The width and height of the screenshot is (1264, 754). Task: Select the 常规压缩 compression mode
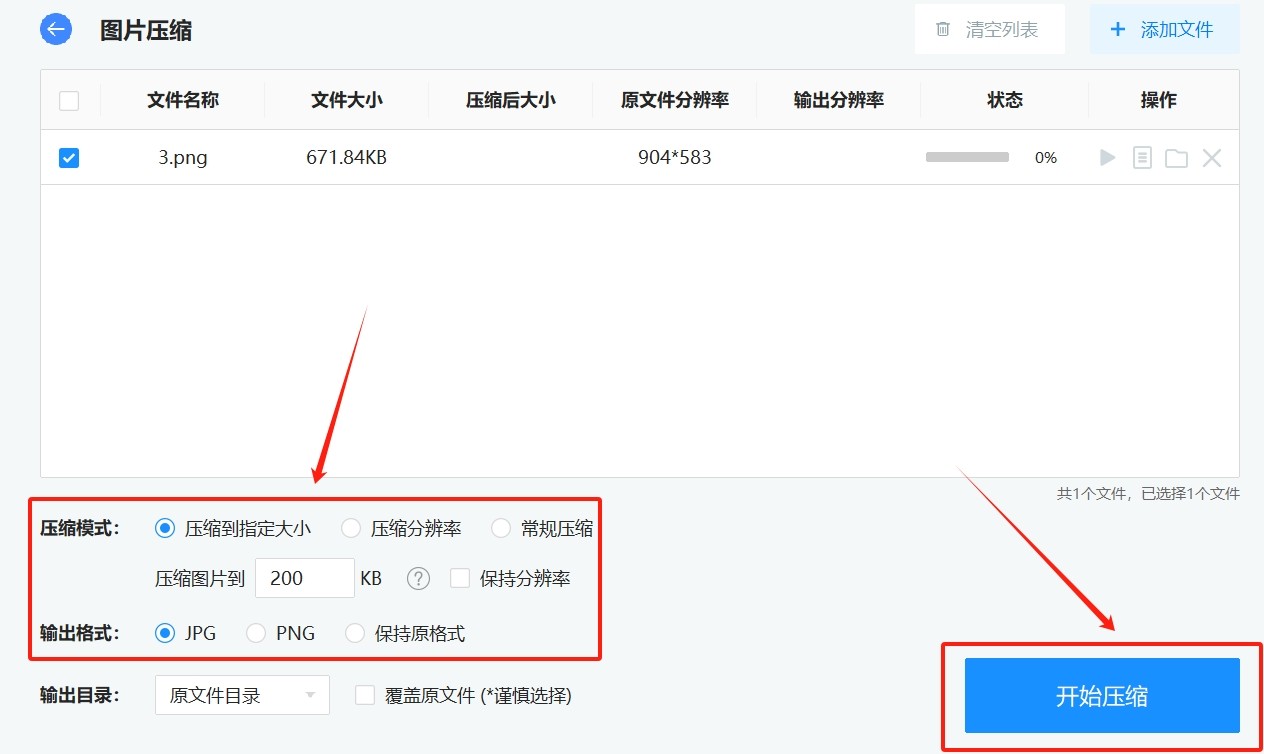501,528
